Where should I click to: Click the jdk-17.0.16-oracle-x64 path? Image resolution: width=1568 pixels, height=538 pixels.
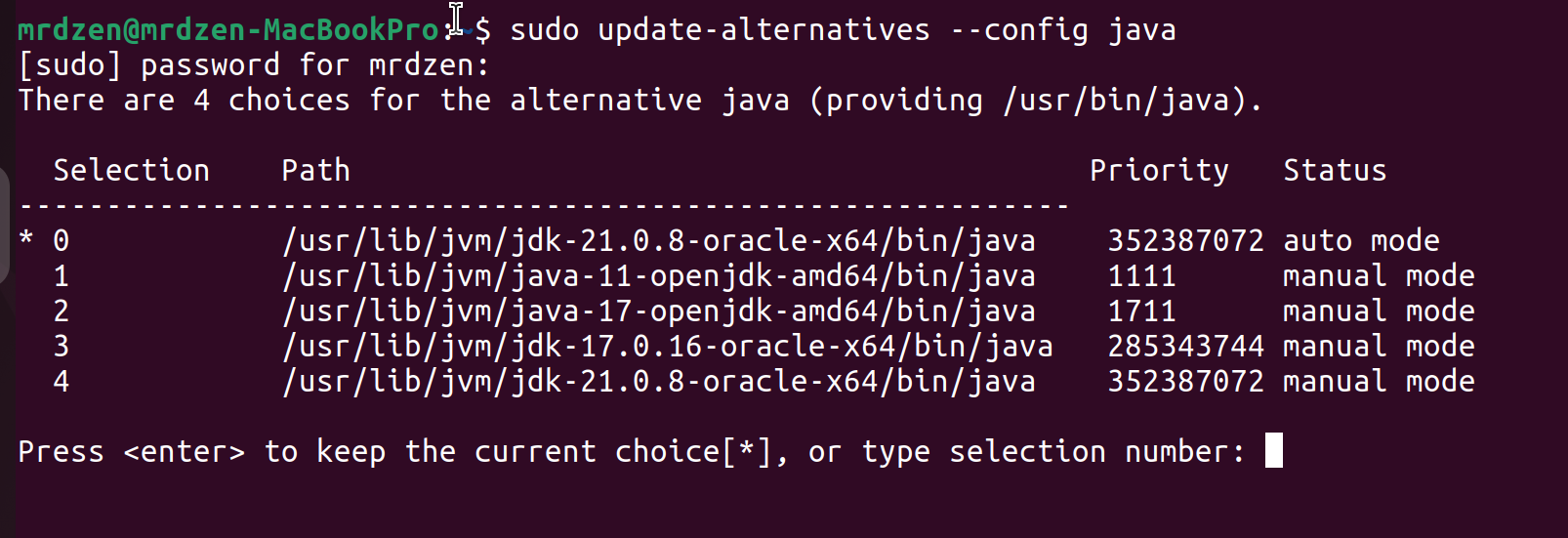[x=668, y=347]
